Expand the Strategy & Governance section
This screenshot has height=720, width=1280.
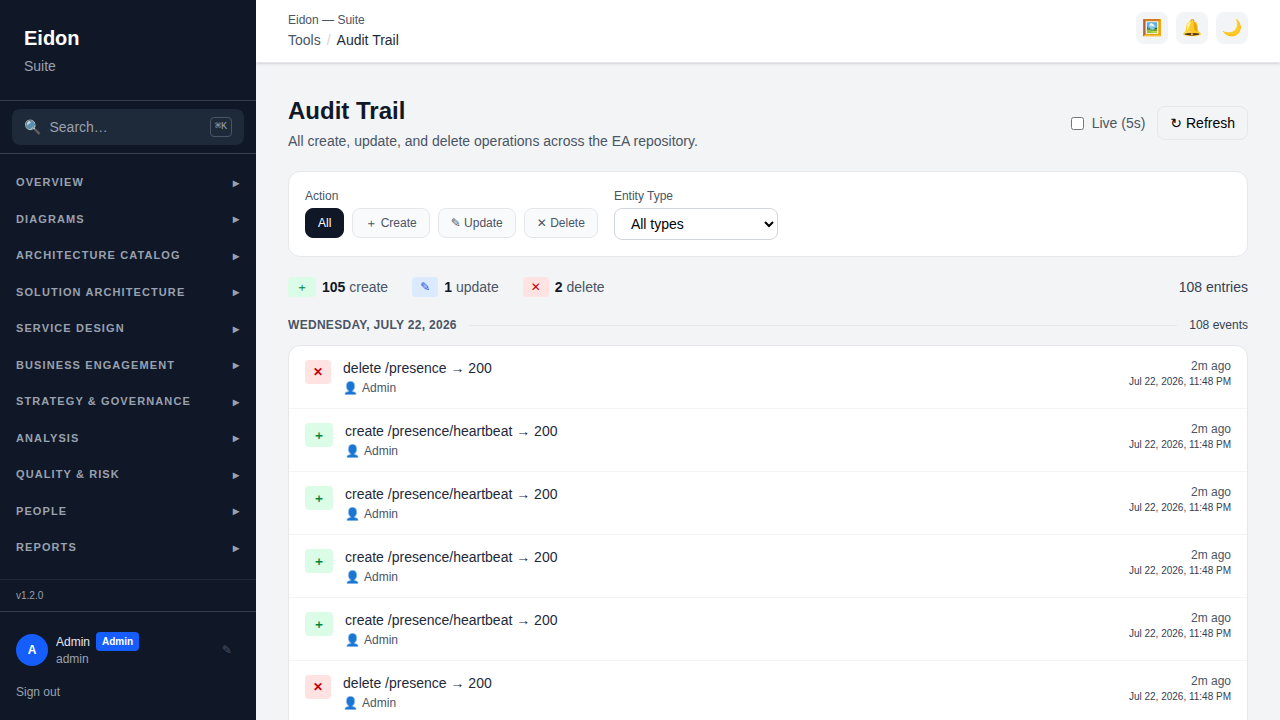(x=128, y=401)
